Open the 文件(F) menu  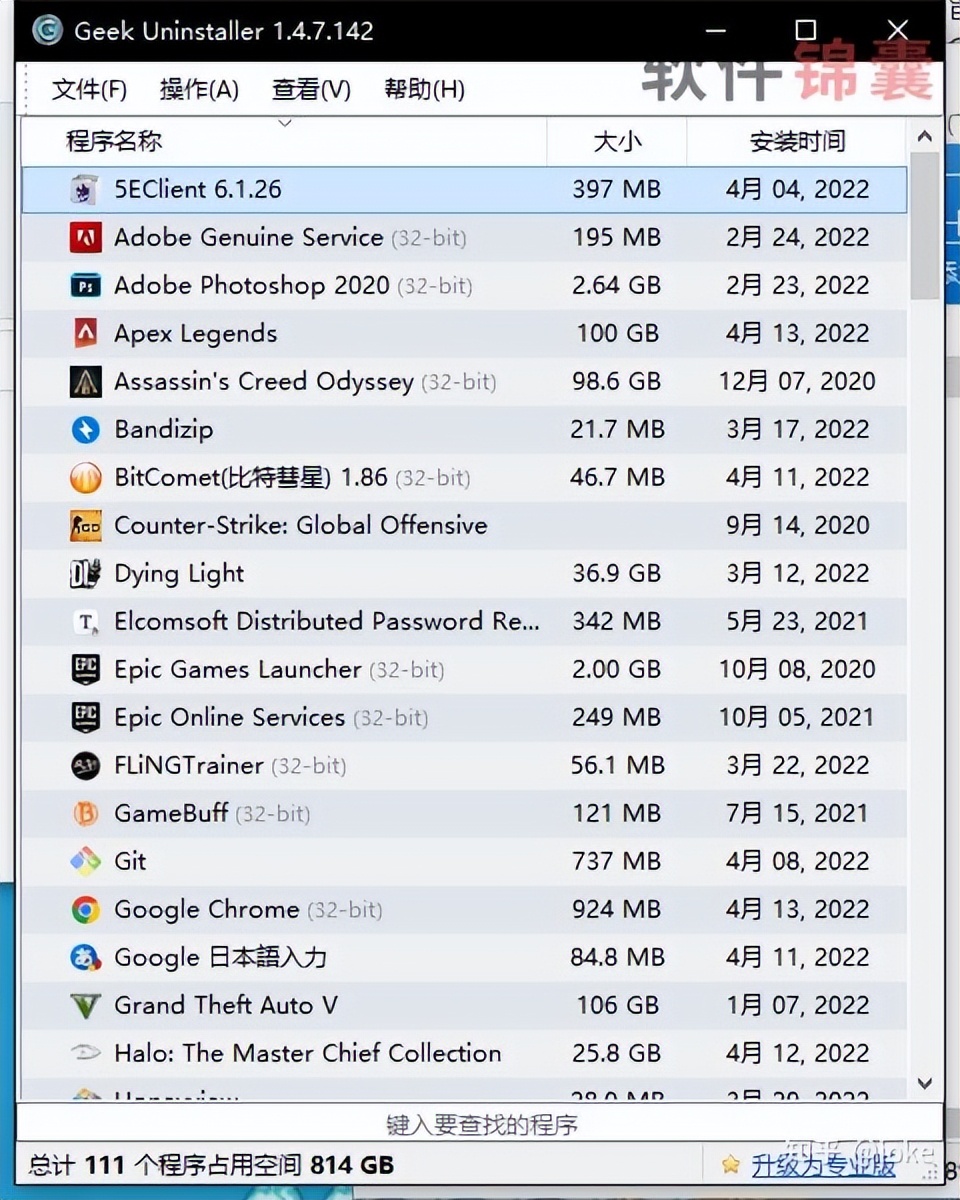point(89,90)
